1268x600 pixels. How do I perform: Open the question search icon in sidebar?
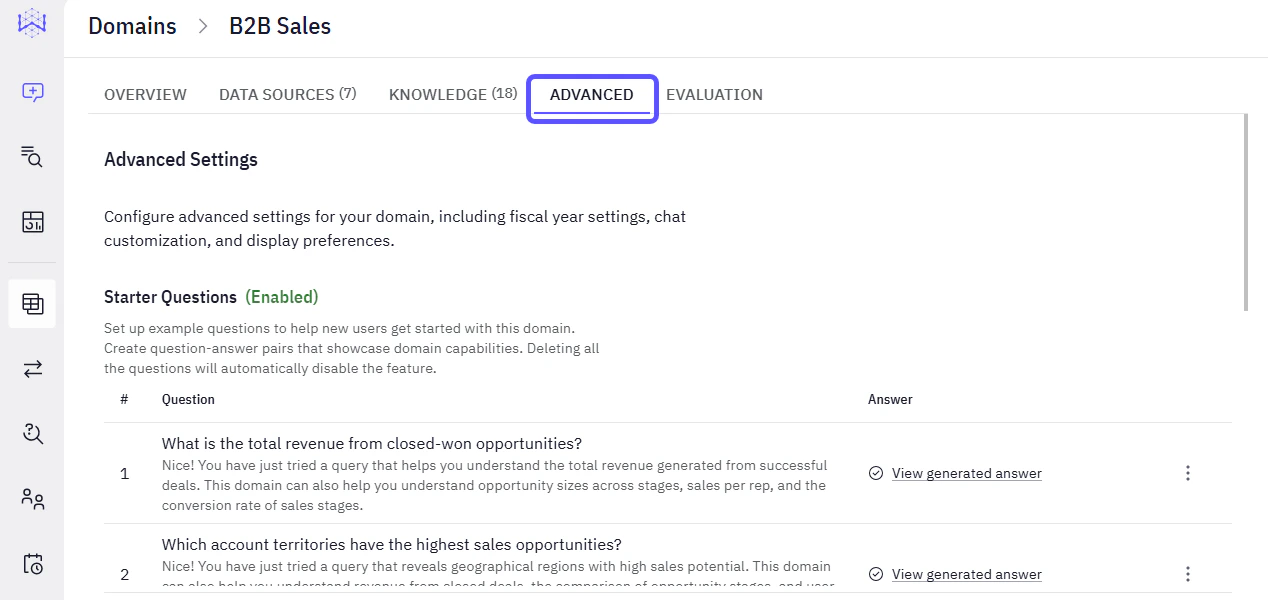point(32,433)
